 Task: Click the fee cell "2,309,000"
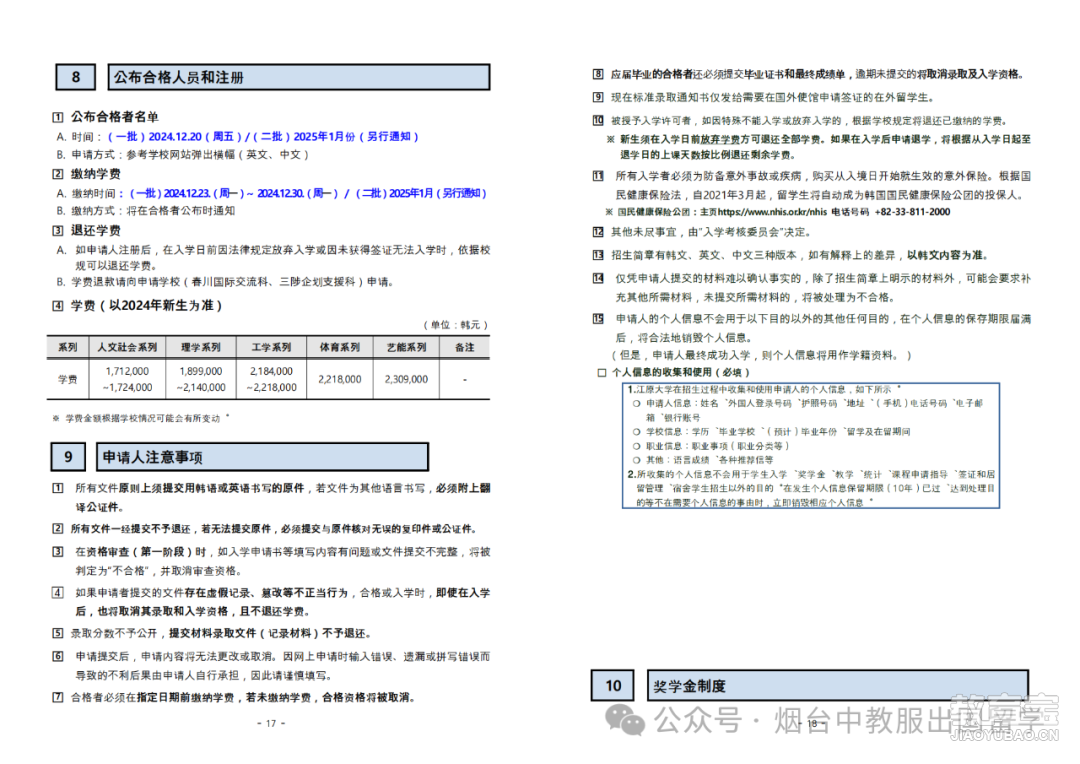tap(406, 379)
